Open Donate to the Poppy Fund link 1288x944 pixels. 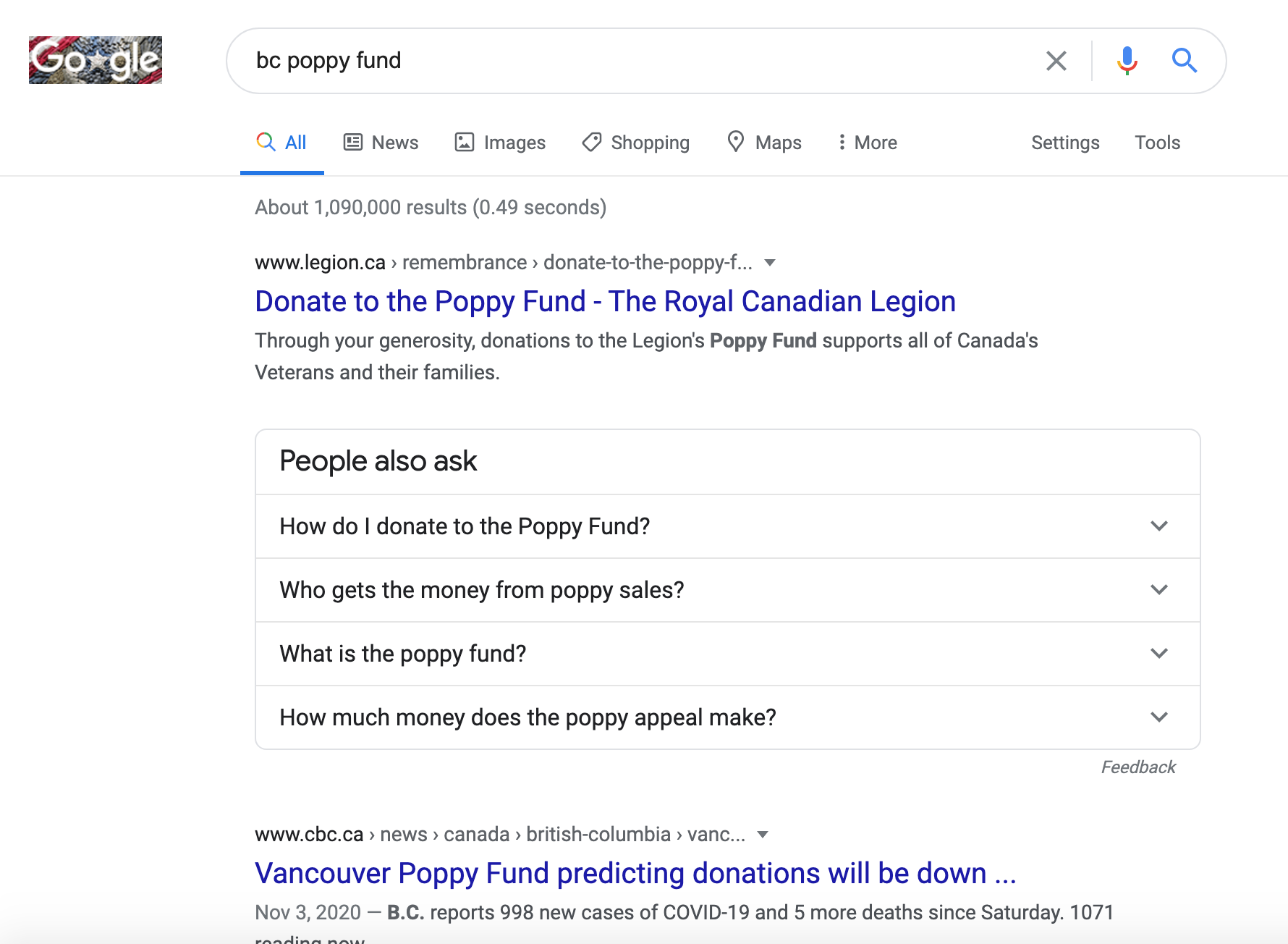tap(605, 302)
